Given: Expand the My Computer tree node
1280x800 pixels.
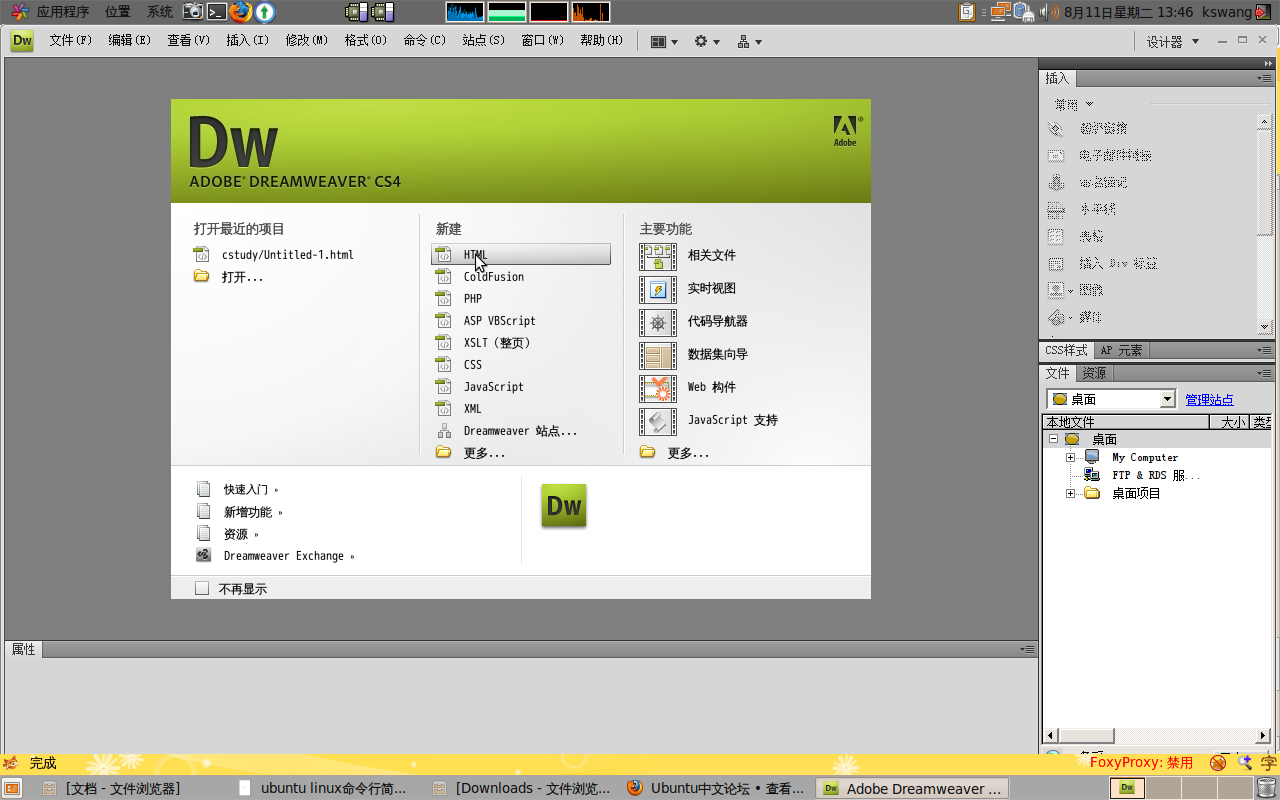Looking at the screenshot, I should tap(1070, 457).
